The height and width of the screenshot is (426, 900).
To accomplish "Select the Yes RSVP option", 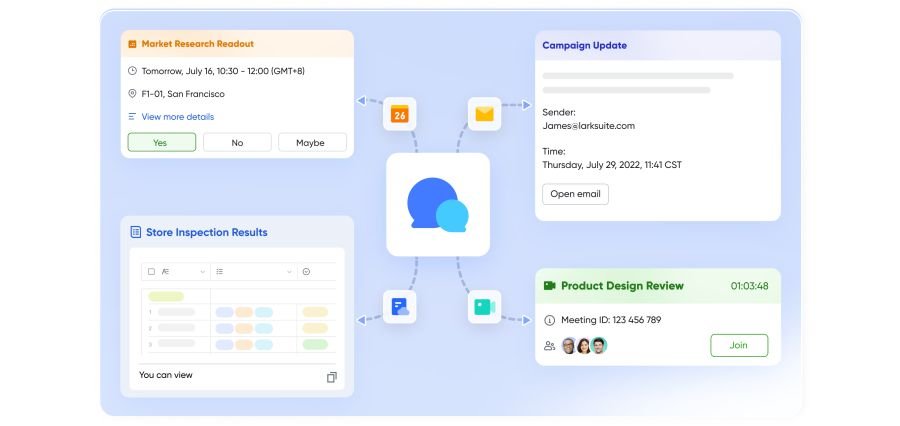I will click(x=160, y=143).
